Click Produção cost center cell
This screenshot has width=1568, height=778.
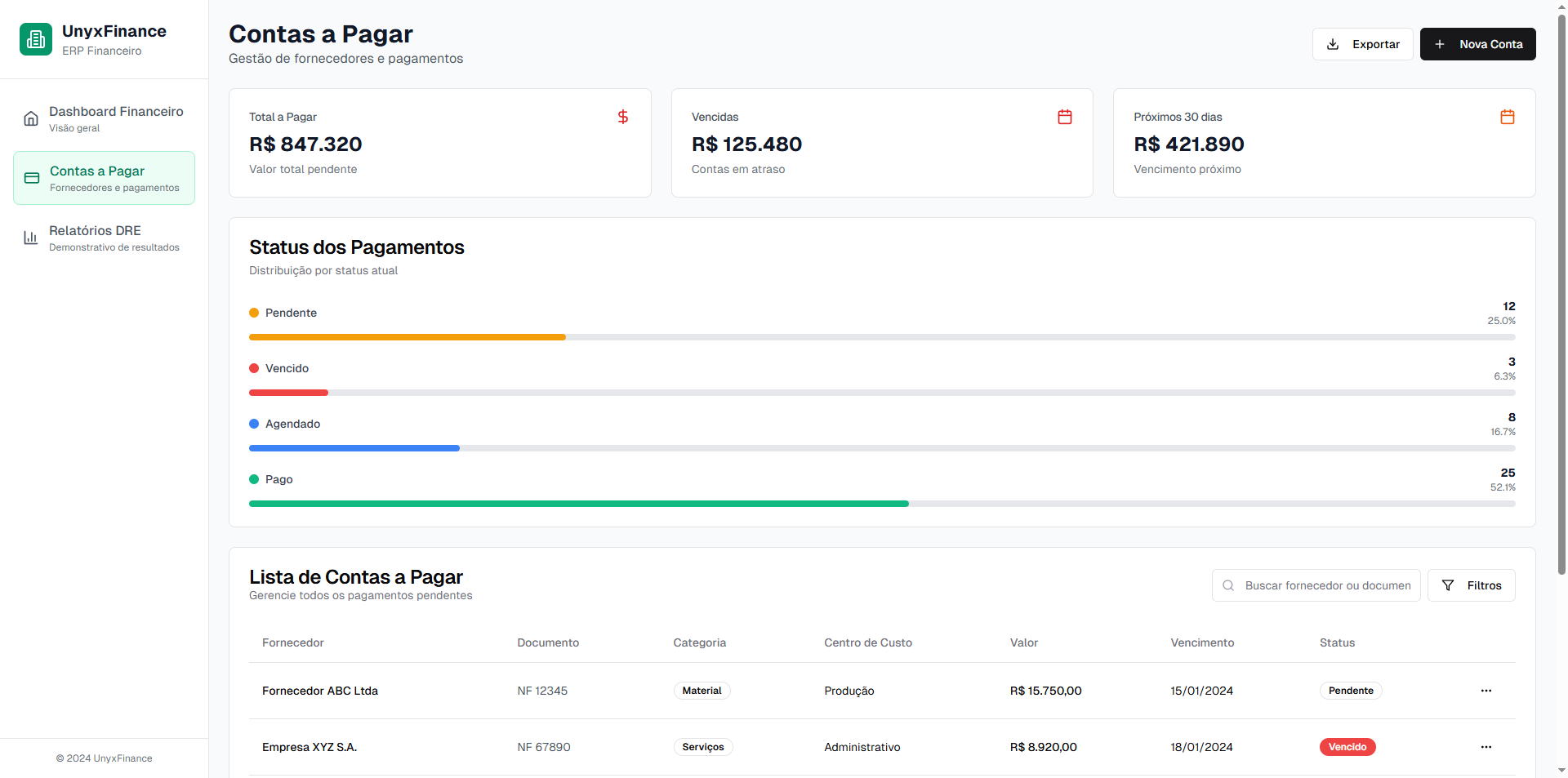(849, 691)
